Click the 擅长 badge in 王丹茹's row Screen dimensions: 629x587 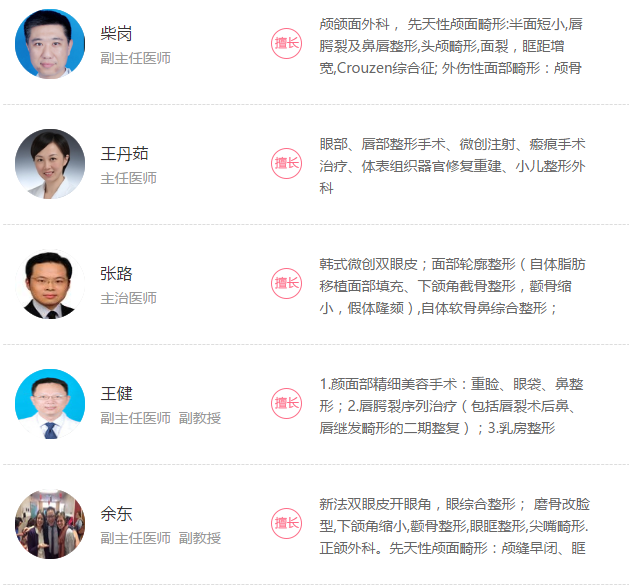(x=286, y=163)
